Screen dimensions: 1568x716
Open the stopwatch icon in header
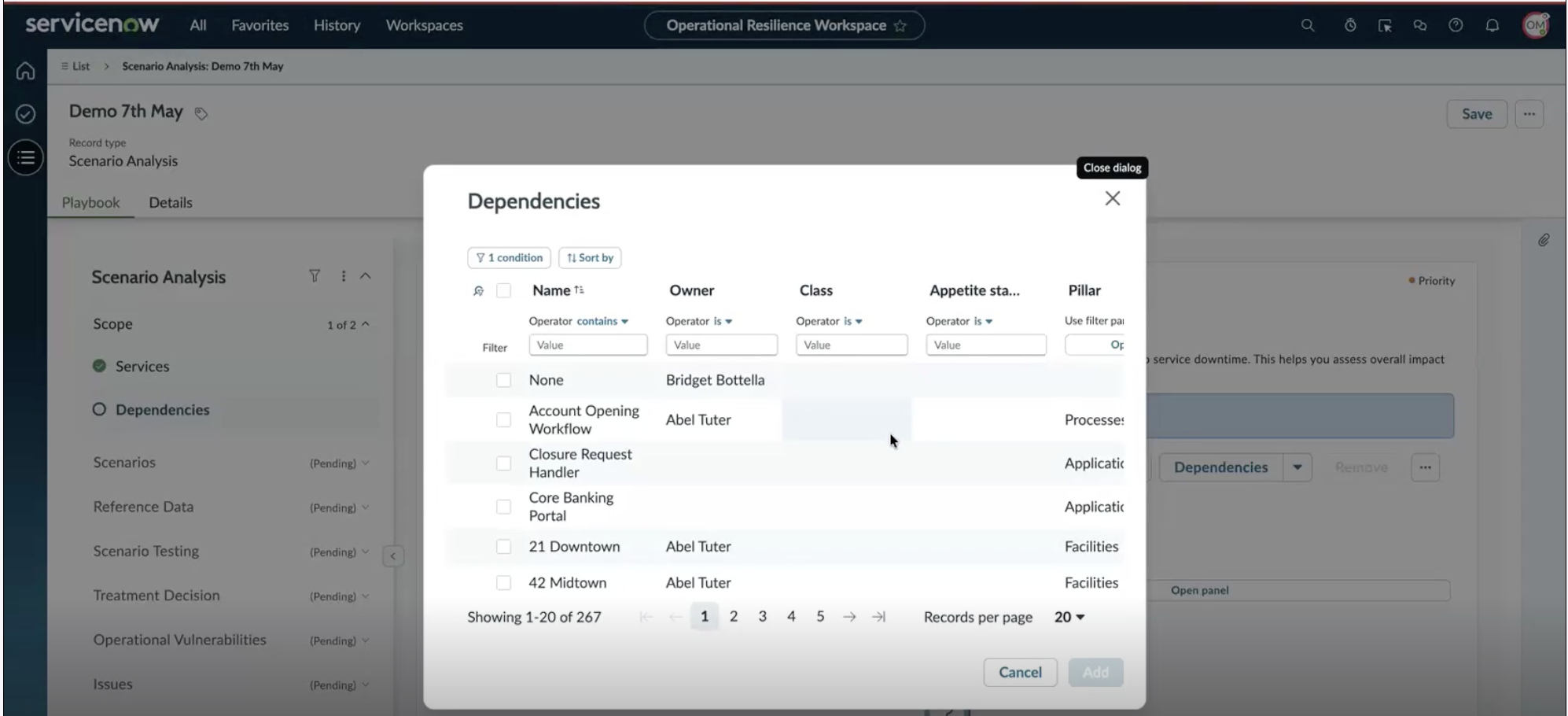tap(1350, 25)
